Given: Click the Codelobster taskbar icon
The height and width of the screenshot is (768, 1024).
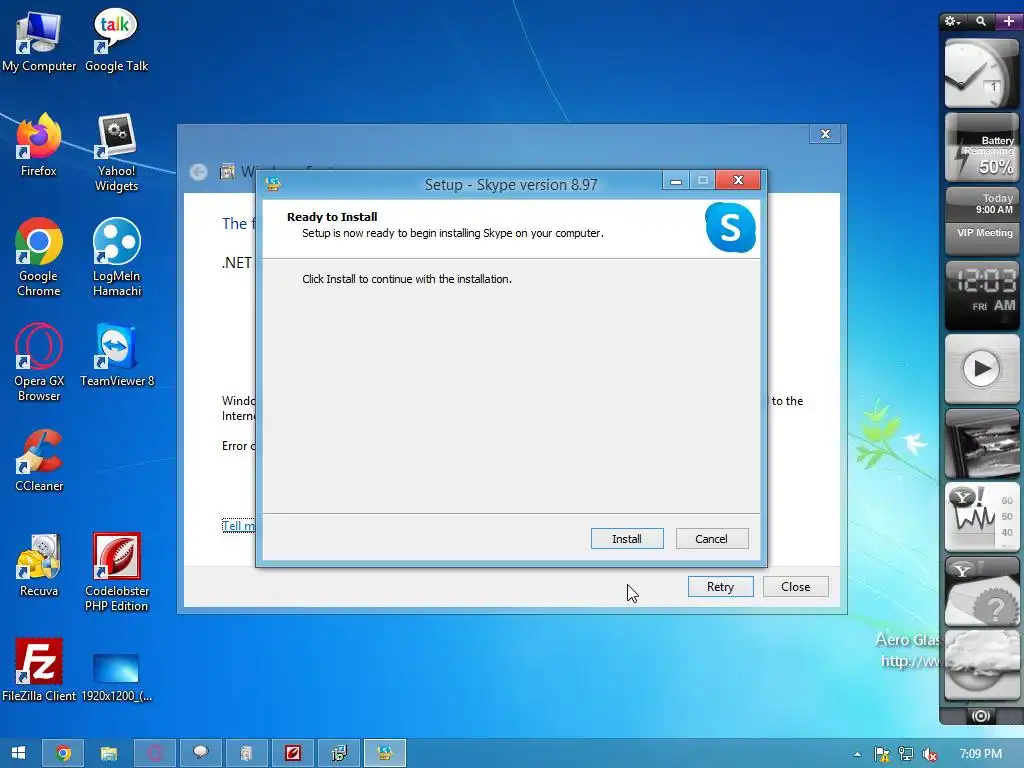Looking at the screenshot, I should click(293, 753).
